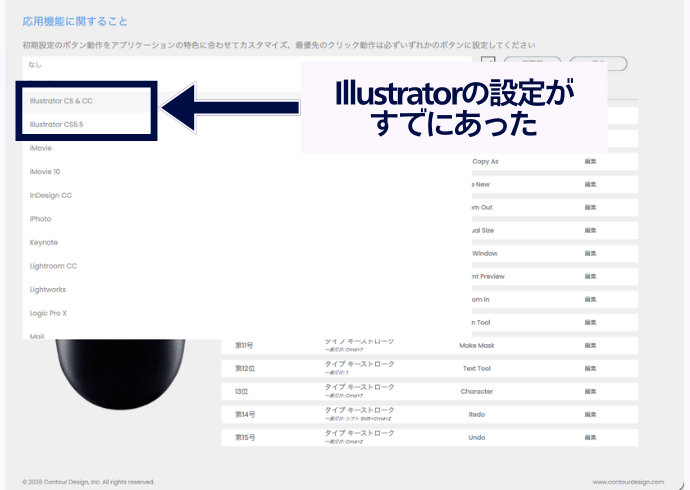Choose iPhoto from the application list
The image size is (690, 490).
41,219
